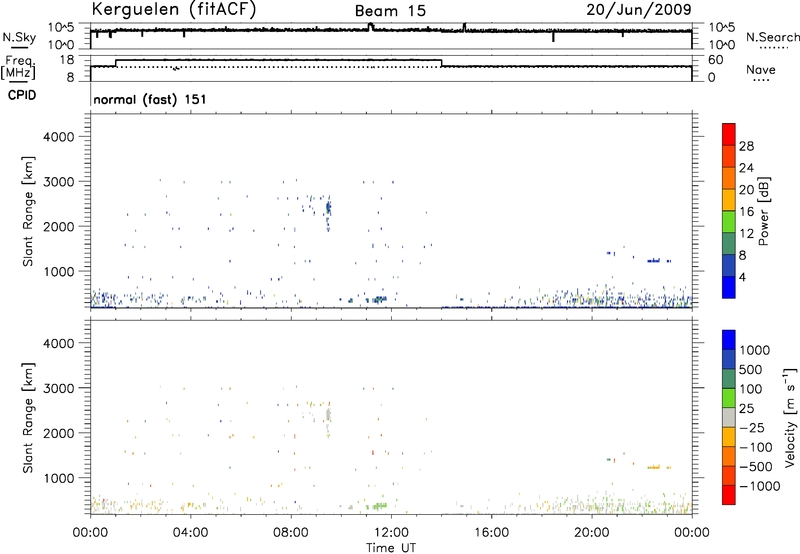Image resolution: width=800 pixels, height=554 pixels.
Task: Click the "Kerguelen (fitACF)" plot title
Action: 173,9
